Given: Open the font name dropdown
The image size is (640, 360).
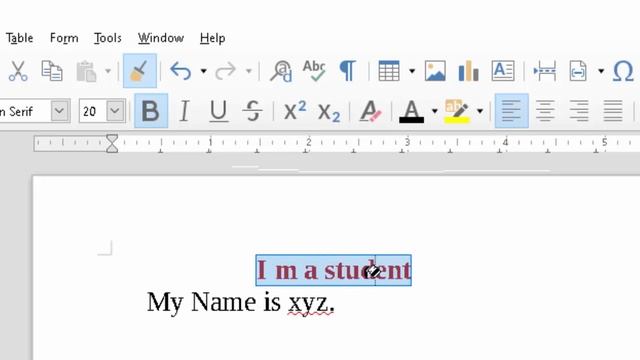Looking at the screenshot, I should coord(60,111).
